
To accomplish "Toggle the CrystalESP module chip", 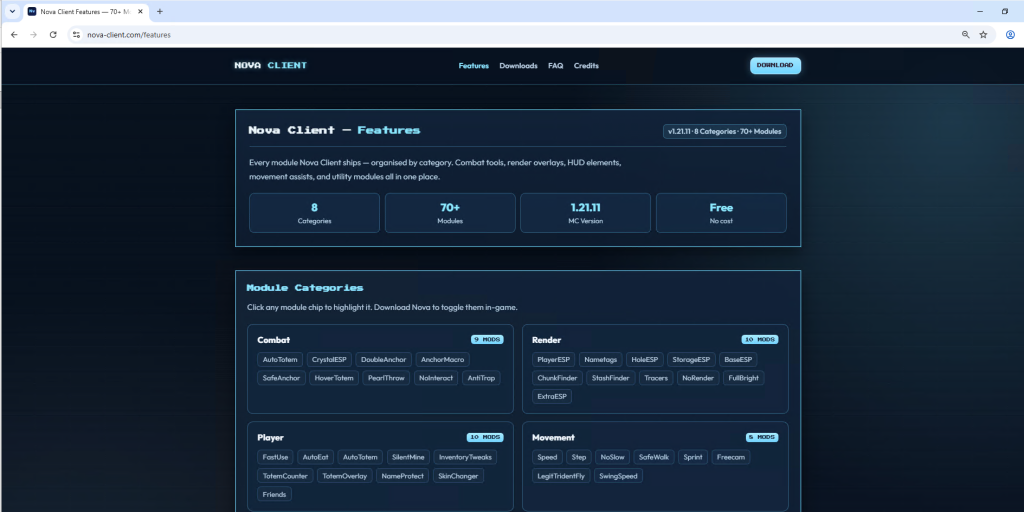I will tap(329, 360).
